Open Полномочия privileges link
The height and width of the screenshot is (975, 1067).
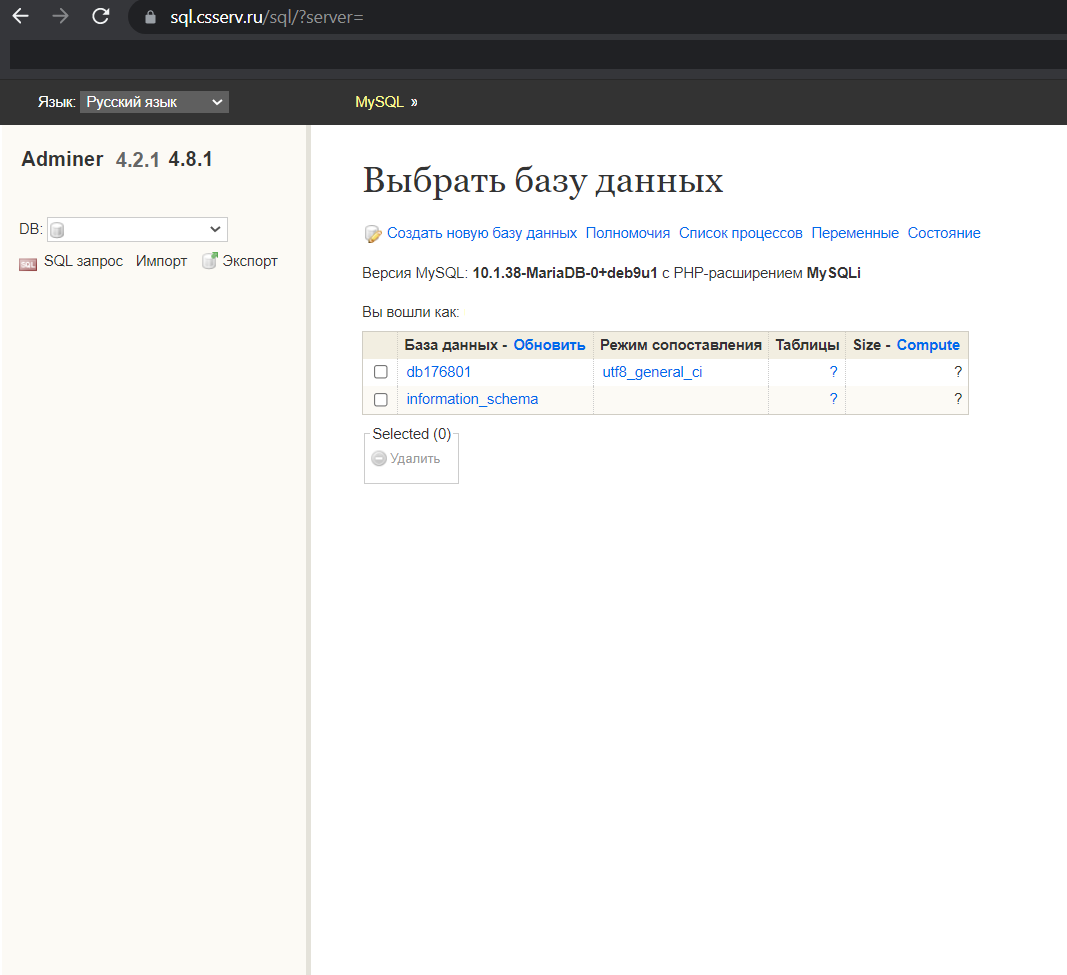(627, 233)
